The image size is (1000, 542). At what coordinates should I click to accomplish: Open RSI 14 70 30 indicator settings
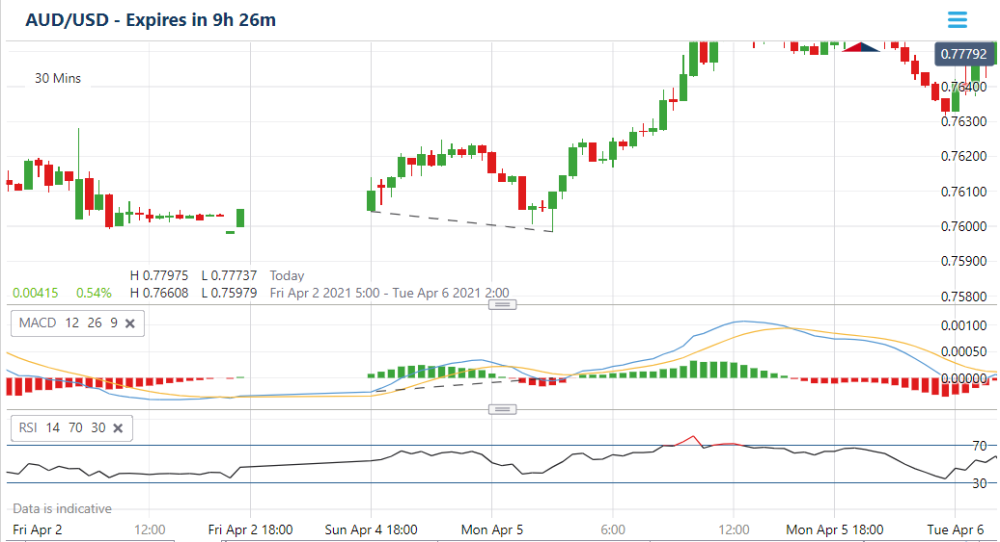tap(62, 427)
